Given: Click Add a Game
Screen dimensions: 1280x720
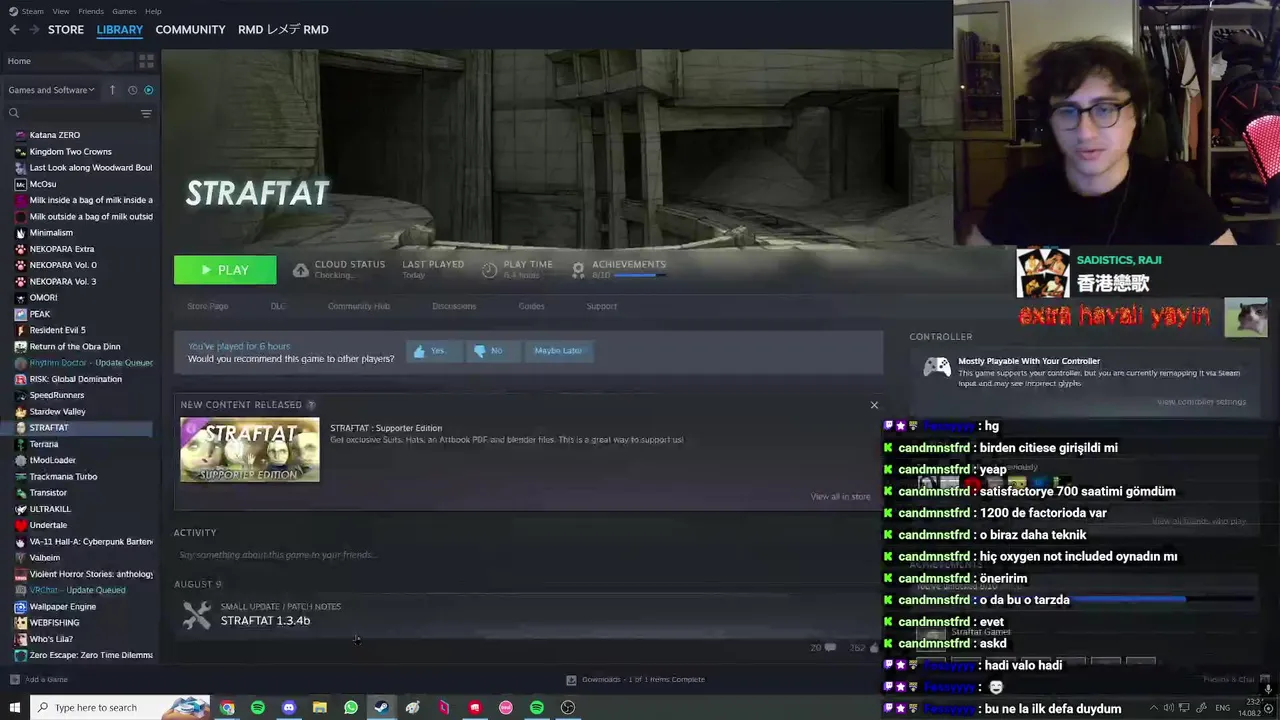Looking at the screenshot, I should [x=39, y=680].
